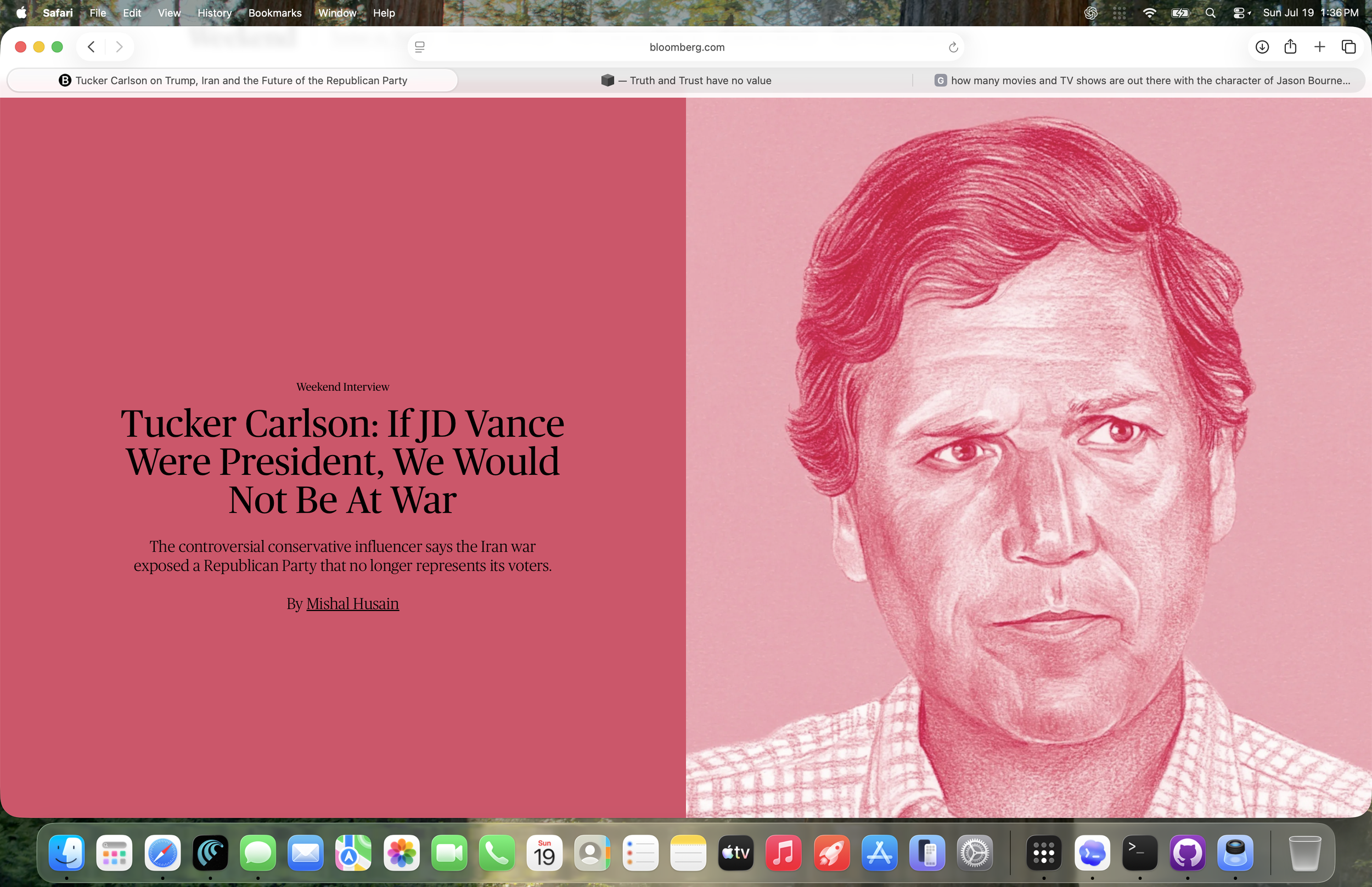Open GitHub Desktop from the Dock
Image resolution: width=1372 pixels, height=887 pixels.
coord(1188,853)
